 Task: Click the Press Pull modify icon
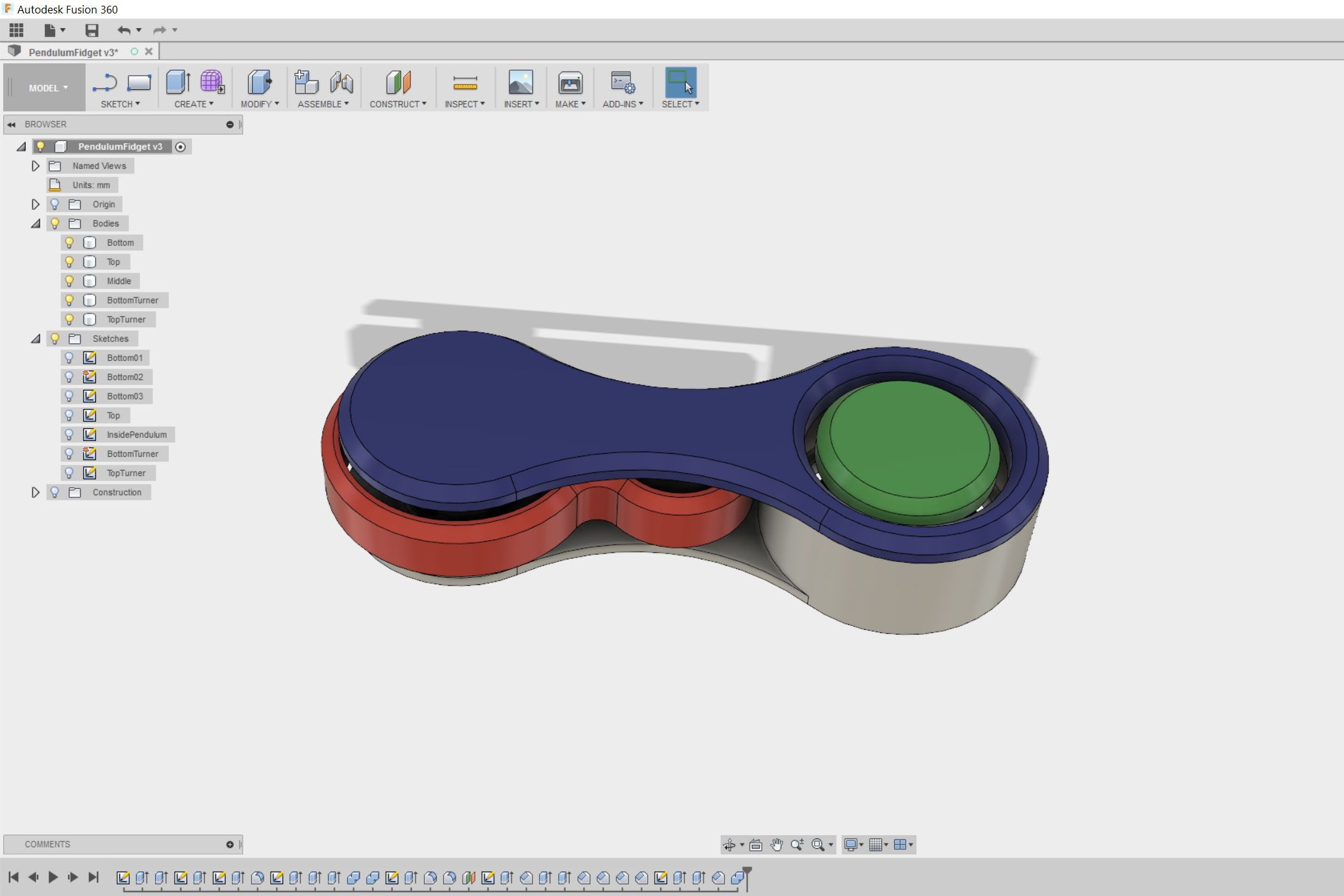(259, 83)
